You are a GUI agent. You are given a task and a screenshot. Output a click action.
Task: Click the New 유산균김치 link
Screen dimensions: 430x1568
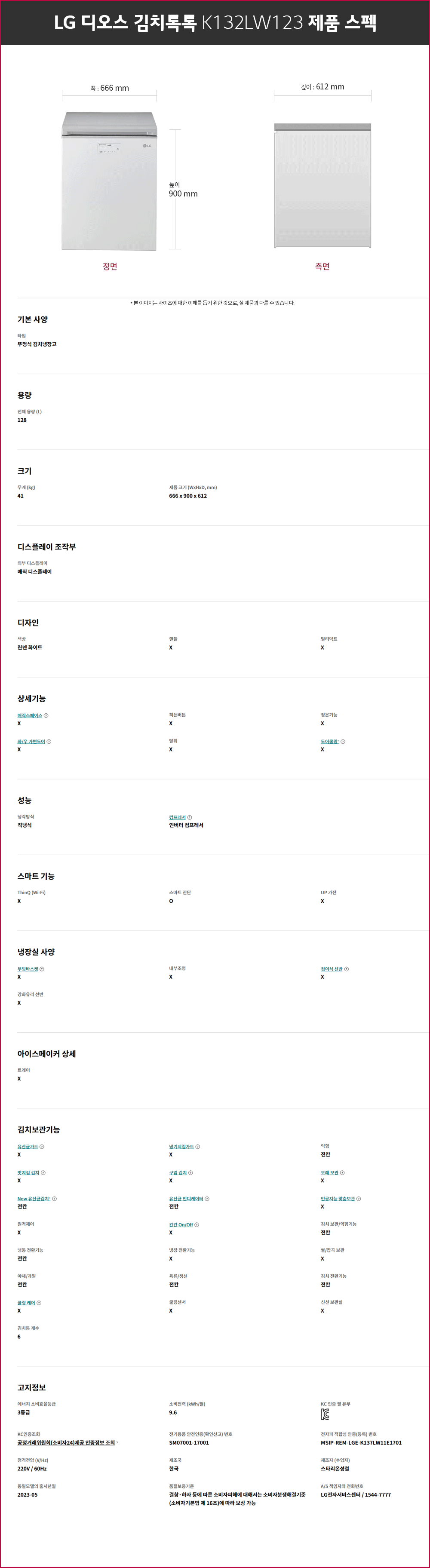pos(34,1199)
